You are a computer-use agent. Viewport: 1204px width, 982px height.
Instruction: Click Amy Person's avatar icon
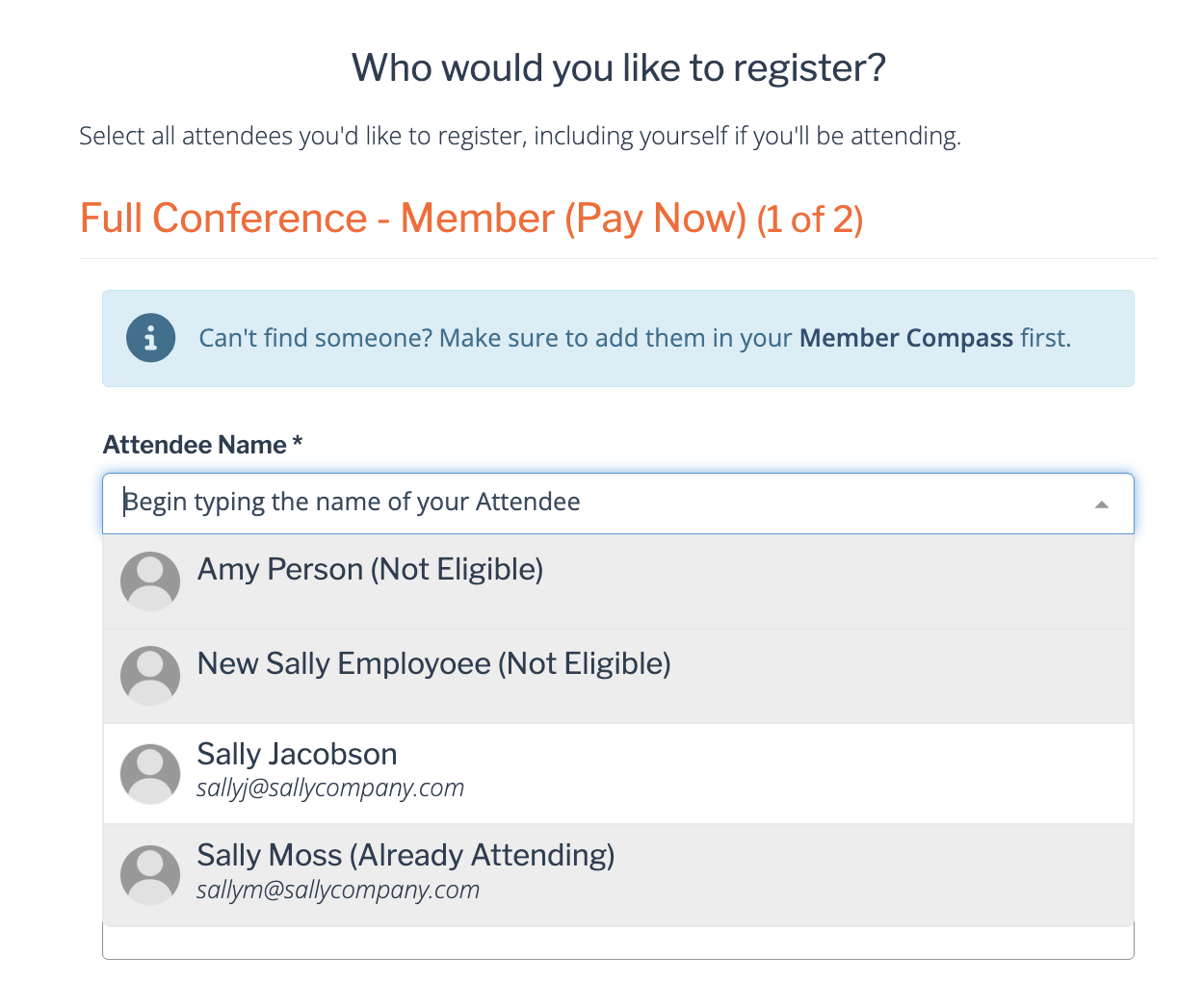click(x=150, y=581)
